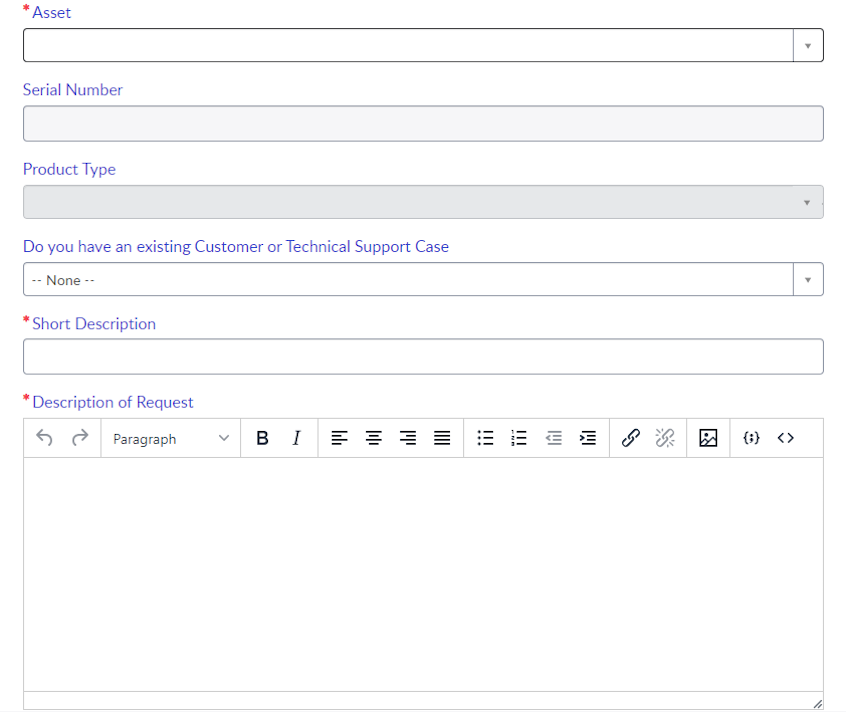This screenshot has height=712, width=846.
Task: Click the Serial Number field label
Action: point(72,90)
